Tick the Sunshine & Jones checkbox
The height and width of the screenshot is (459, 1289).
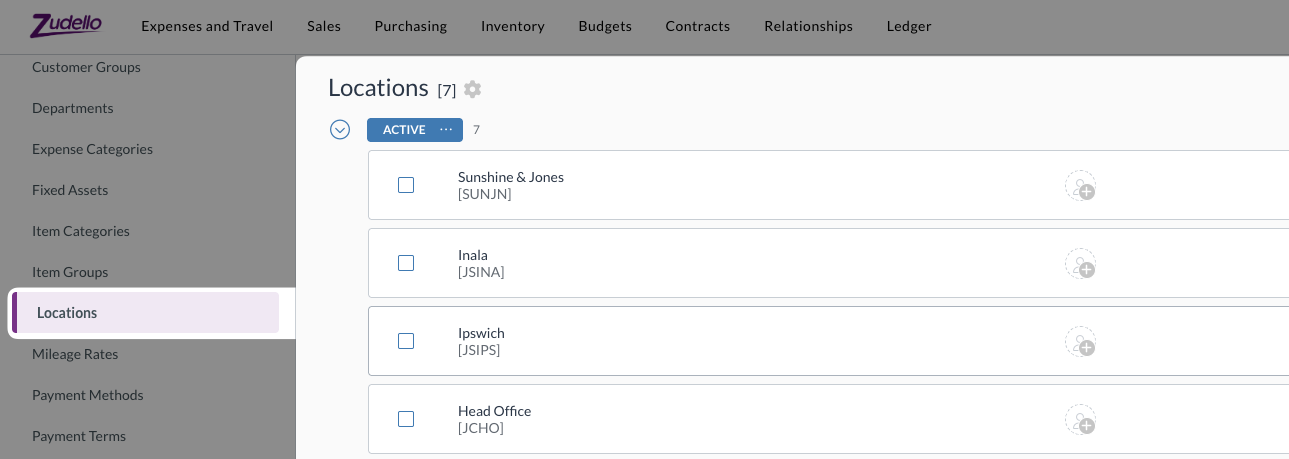click(406, 185)
